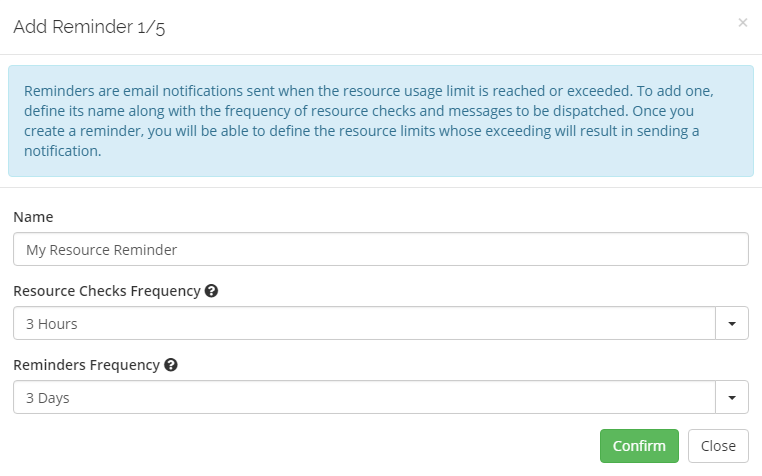Click the "Add Reminder 1/5" dialog title
762x476 pixels.
click(89, 28)
